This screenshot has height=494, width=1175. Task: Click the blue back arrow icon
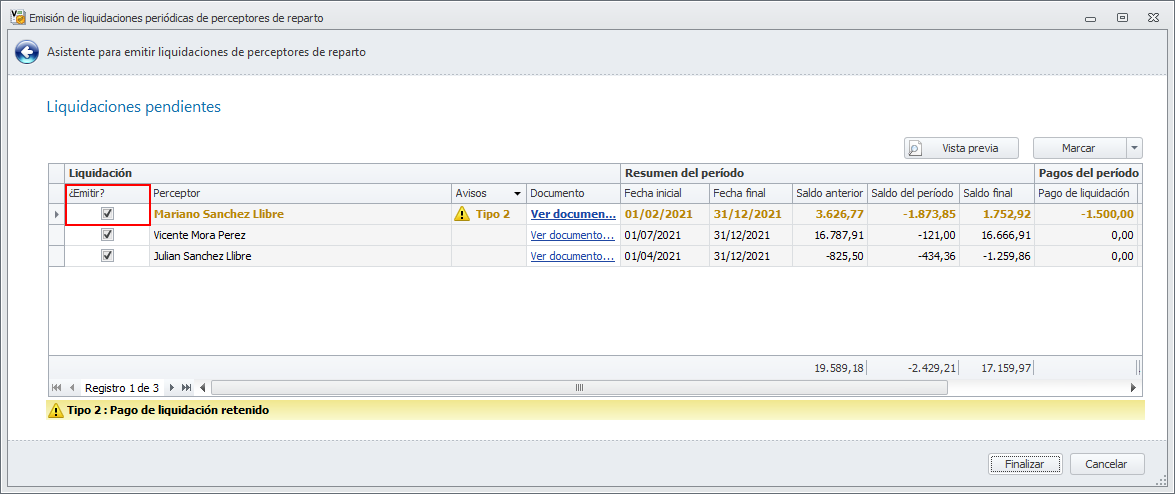26,52
